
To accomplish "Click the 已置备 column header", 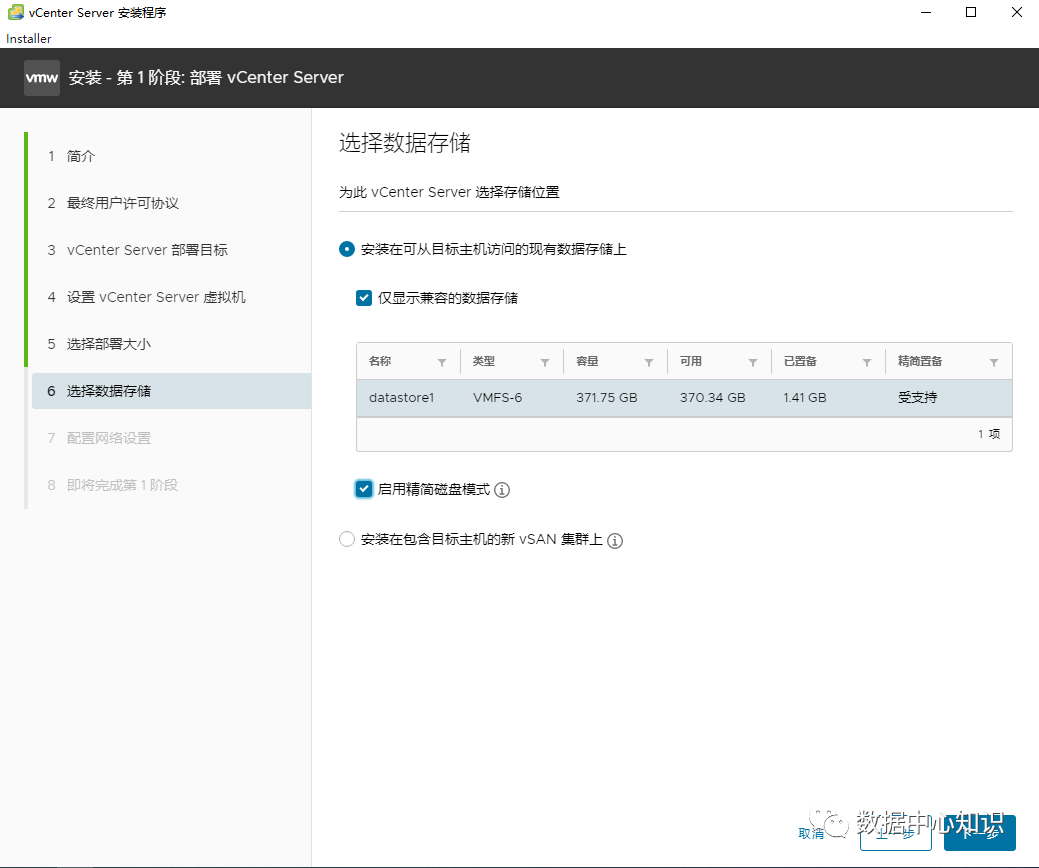I will pos(800,361).
